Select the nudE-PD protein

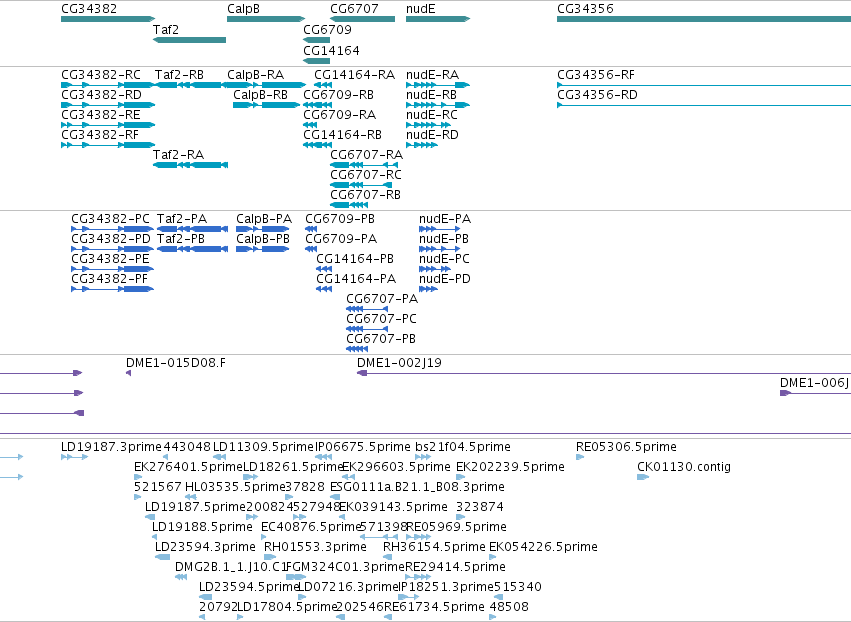coord(444,278)
